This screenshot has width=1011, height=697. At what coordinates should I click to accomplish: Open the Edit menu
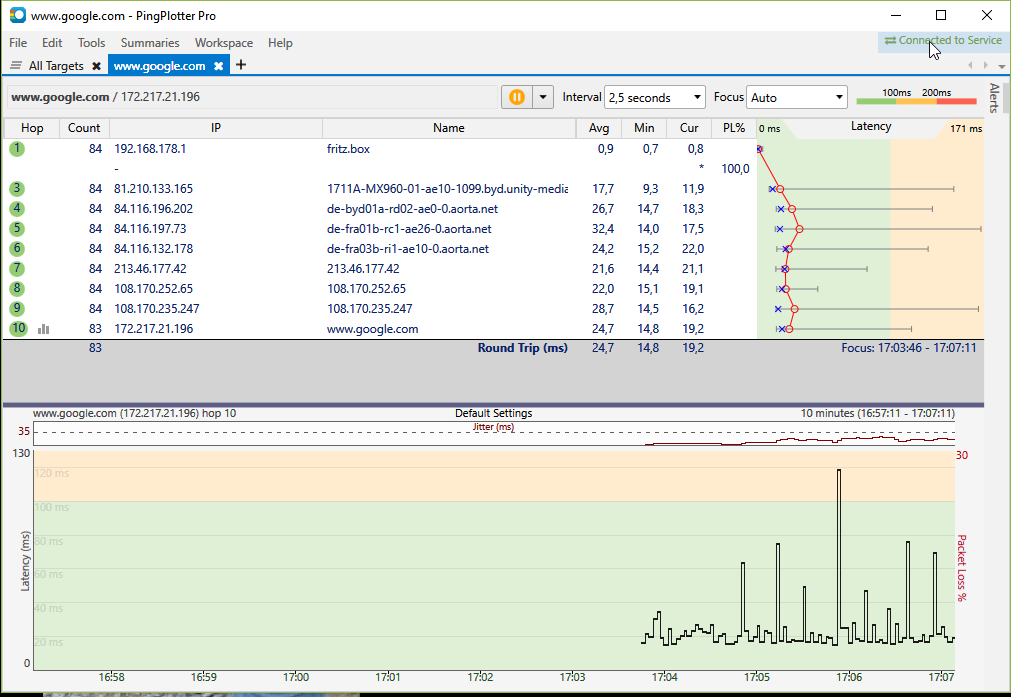52,43
